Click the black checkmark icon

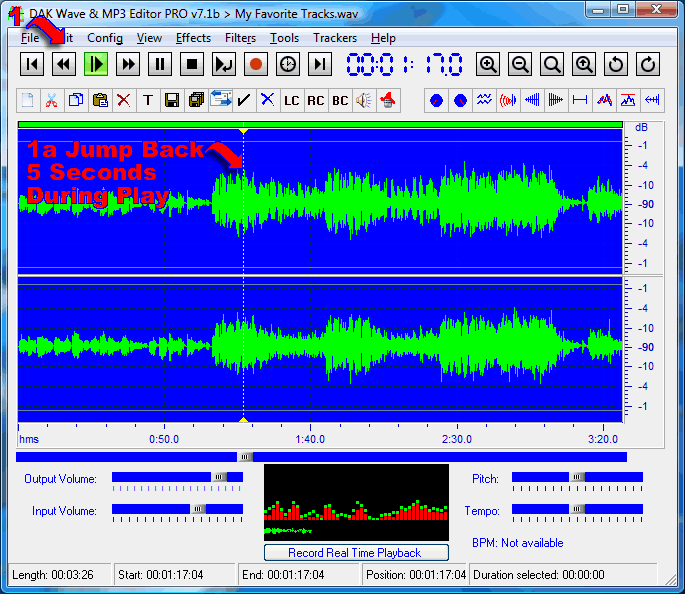[x=244, y=100]
